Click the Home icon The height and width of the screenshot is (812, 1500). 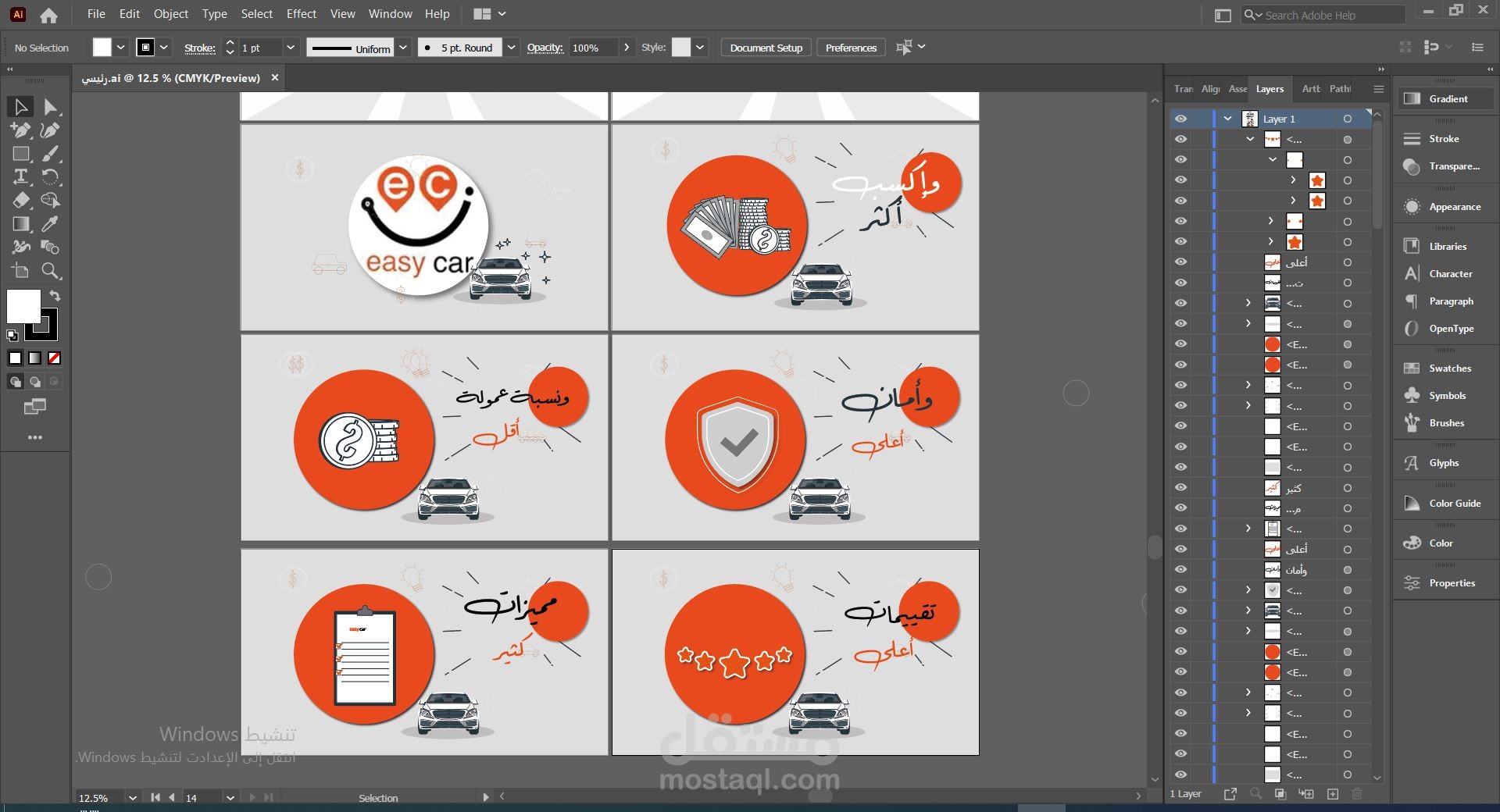[48, 15]
